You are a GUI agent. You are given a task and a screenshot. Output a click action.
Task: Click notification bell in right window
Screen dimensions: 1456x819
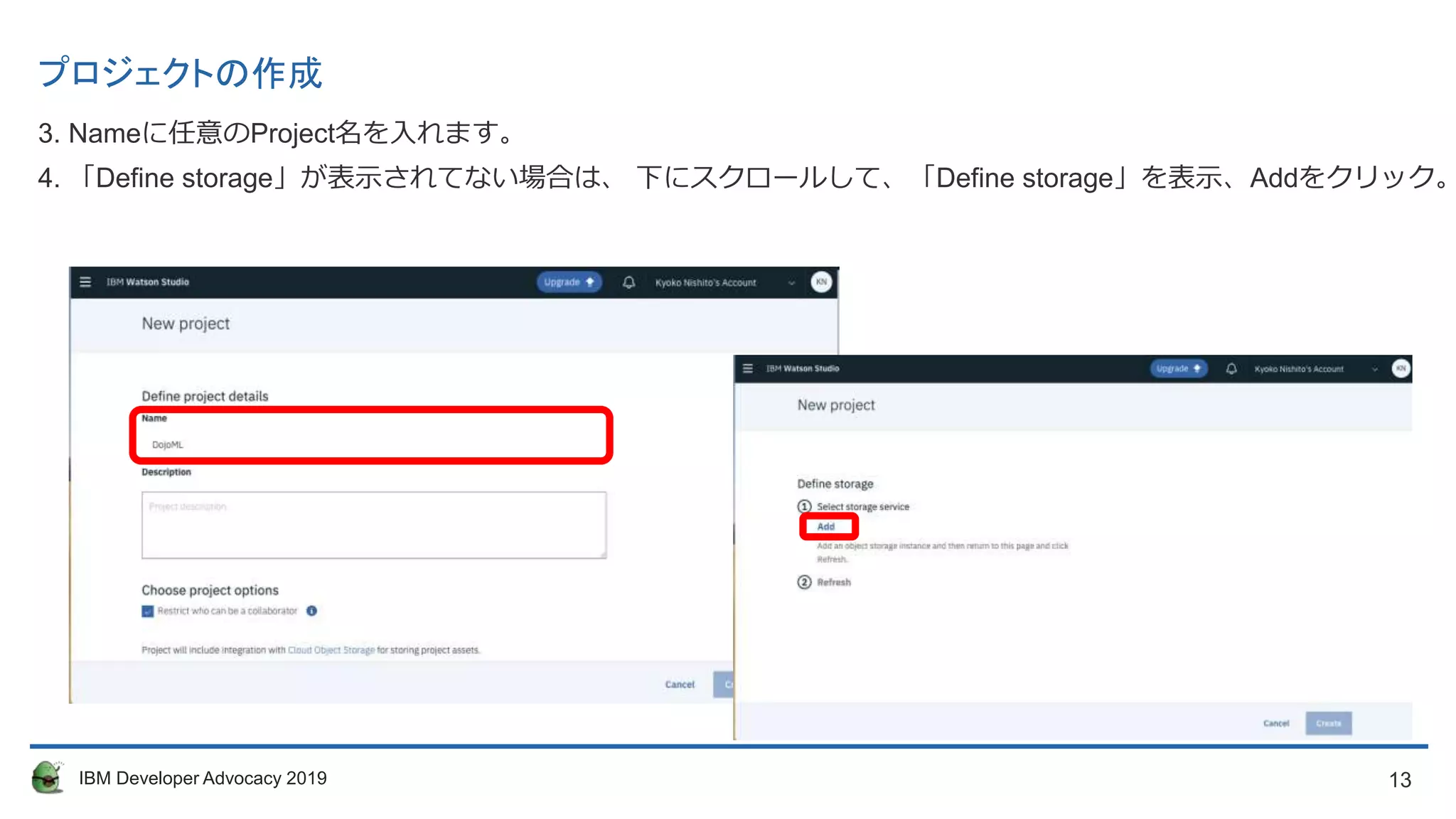point(1231,368)
